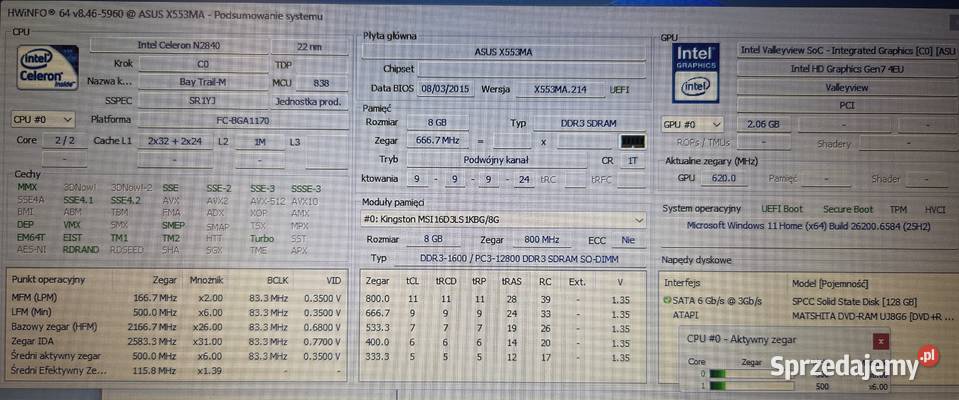Click the PCI bus field

847,105
